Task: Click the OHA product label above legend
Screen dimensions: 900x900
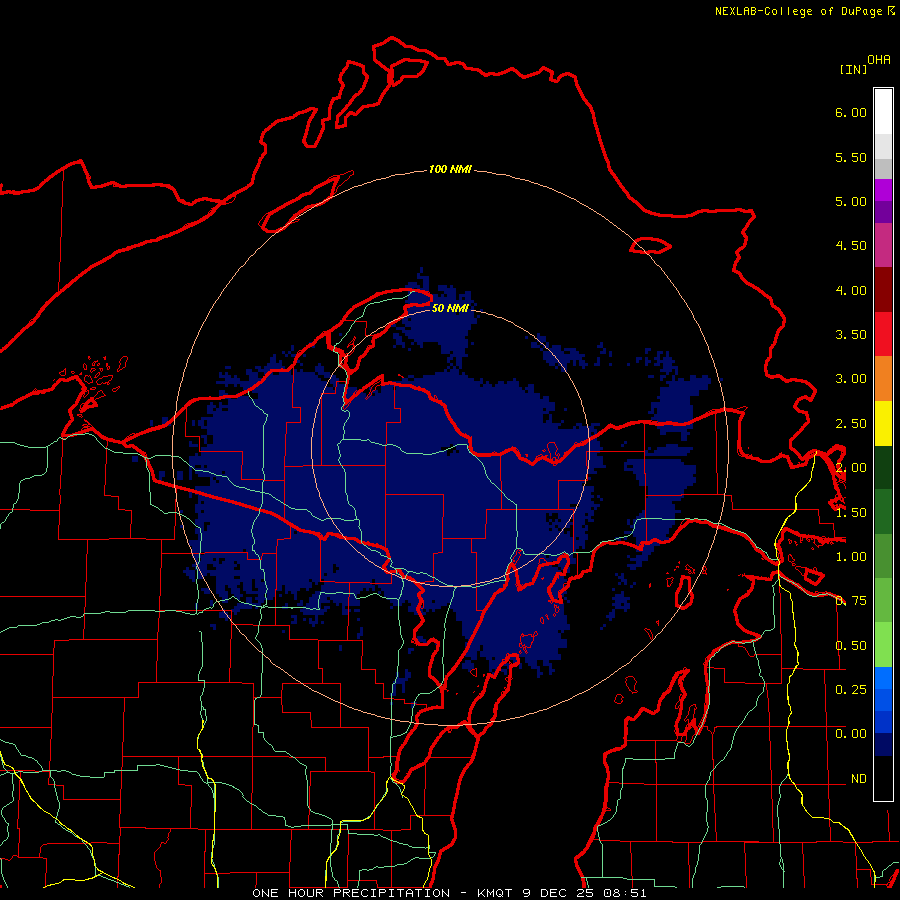Action: [x=879, y=59]
